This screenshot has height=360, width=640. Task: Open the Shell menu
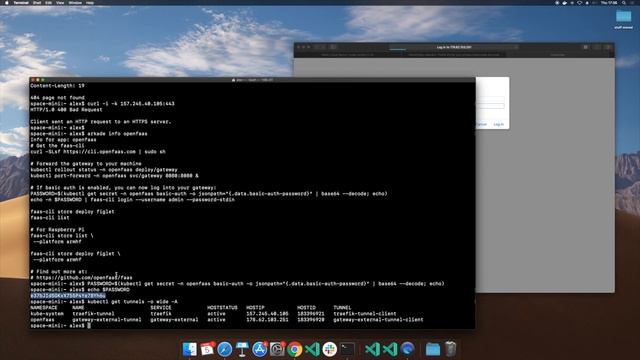pyautogui.click(x=37, y=2)
